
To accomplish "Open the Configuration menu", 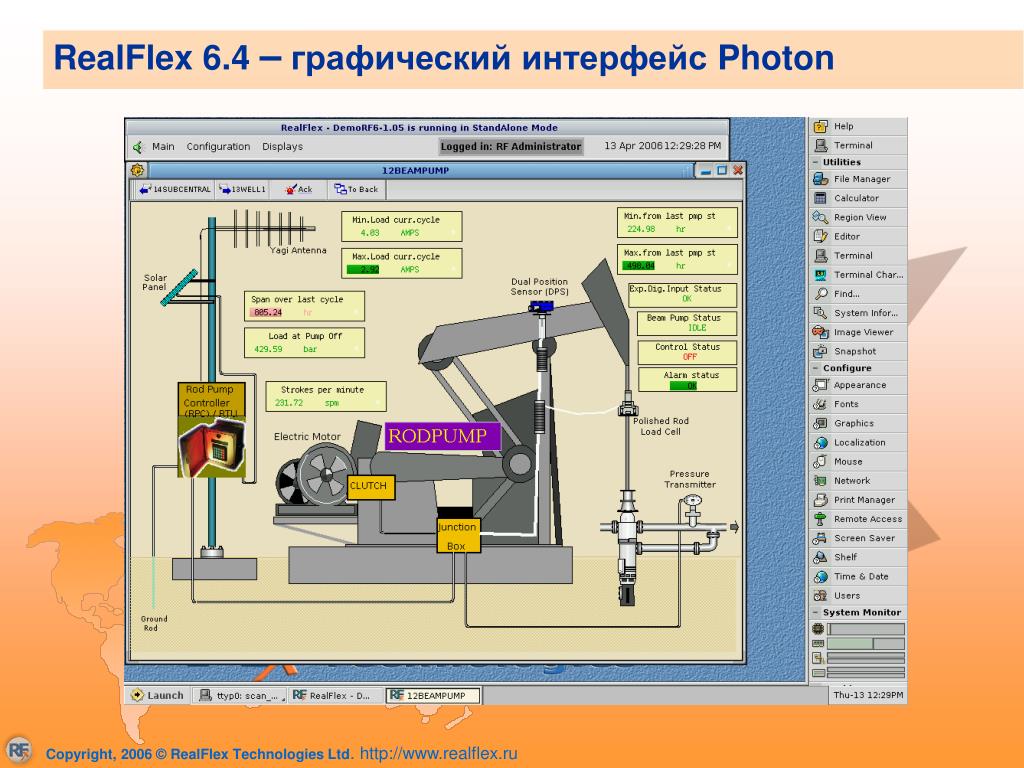I will tap(218, 147).
